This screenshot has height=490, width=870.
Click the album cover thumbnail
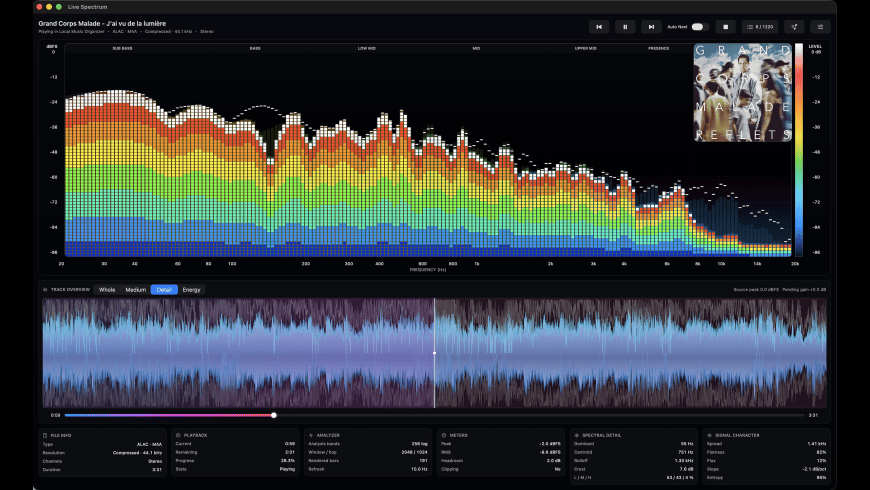(742, 93)
